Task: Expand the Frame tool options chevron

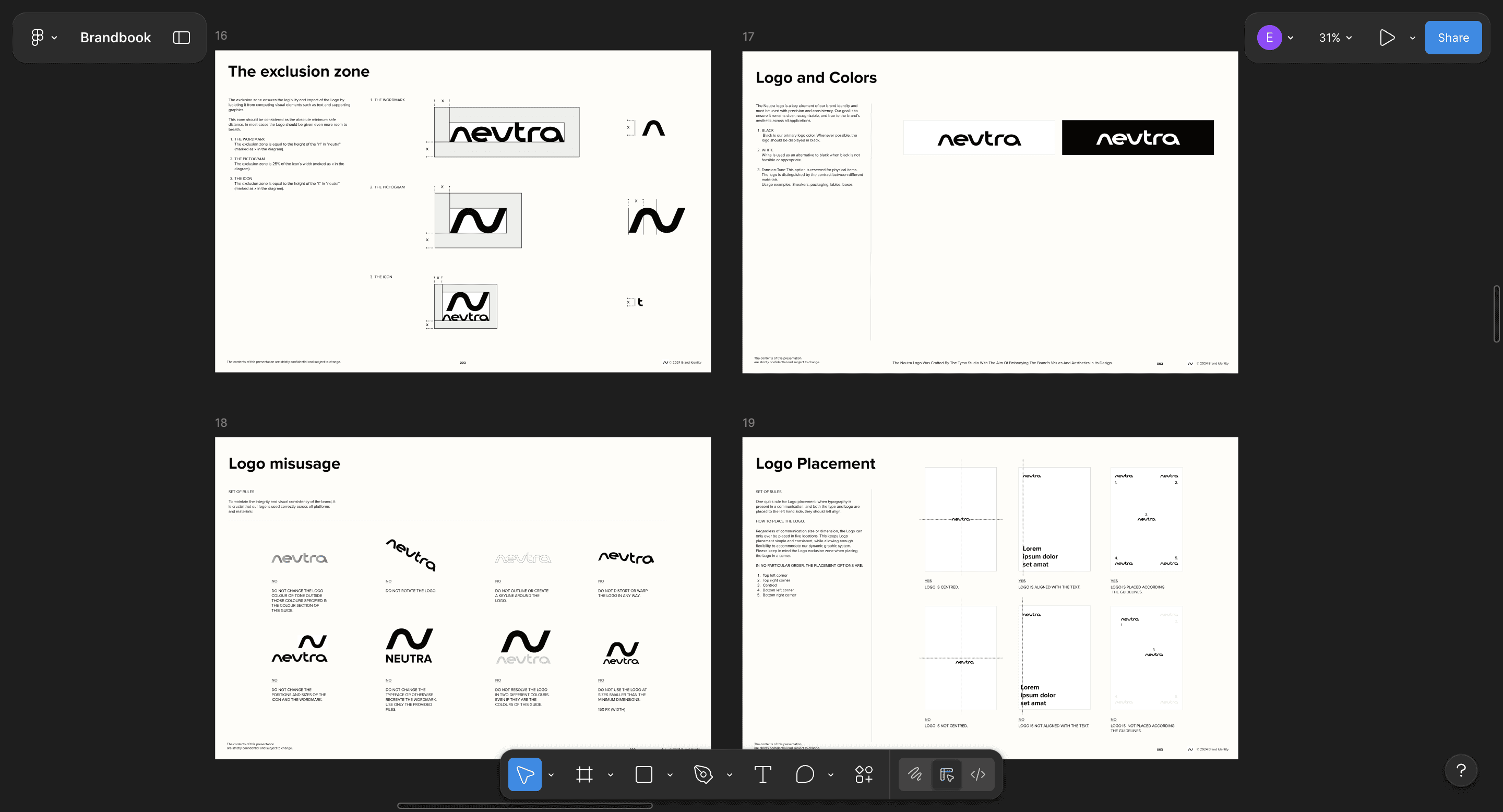Action: (610, 774)
